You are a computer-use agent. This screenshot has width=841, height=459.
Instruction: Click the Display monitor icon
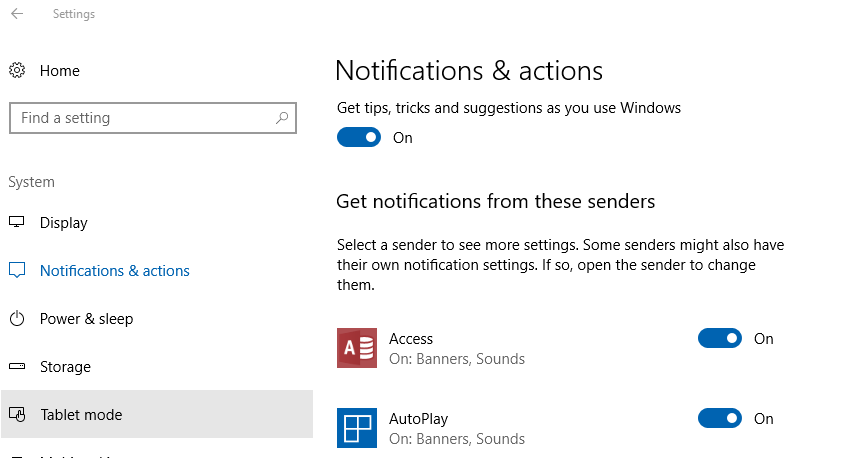click(x=17, y=222)
